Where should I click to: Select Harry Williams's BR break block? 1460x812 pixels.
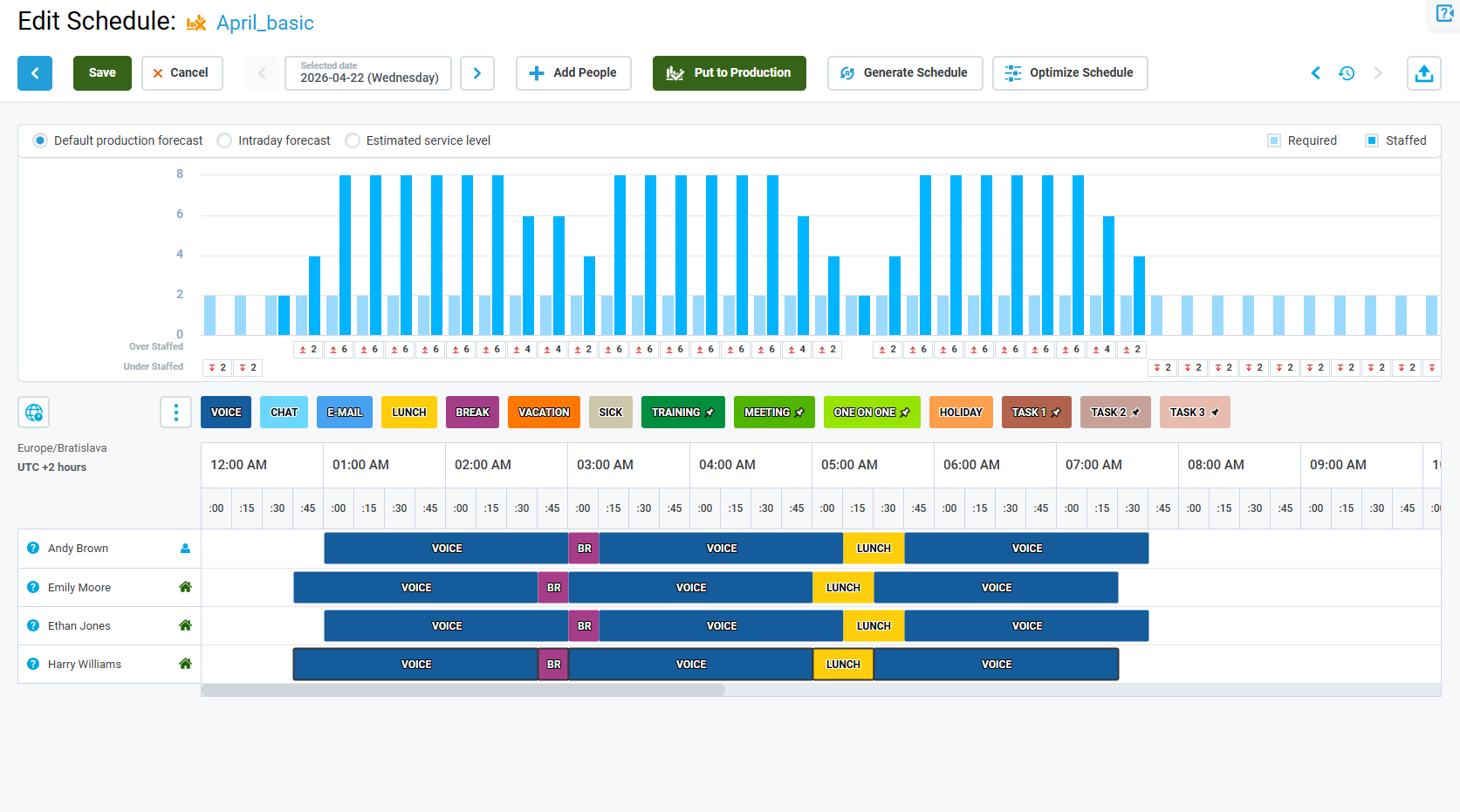[553, 665]
